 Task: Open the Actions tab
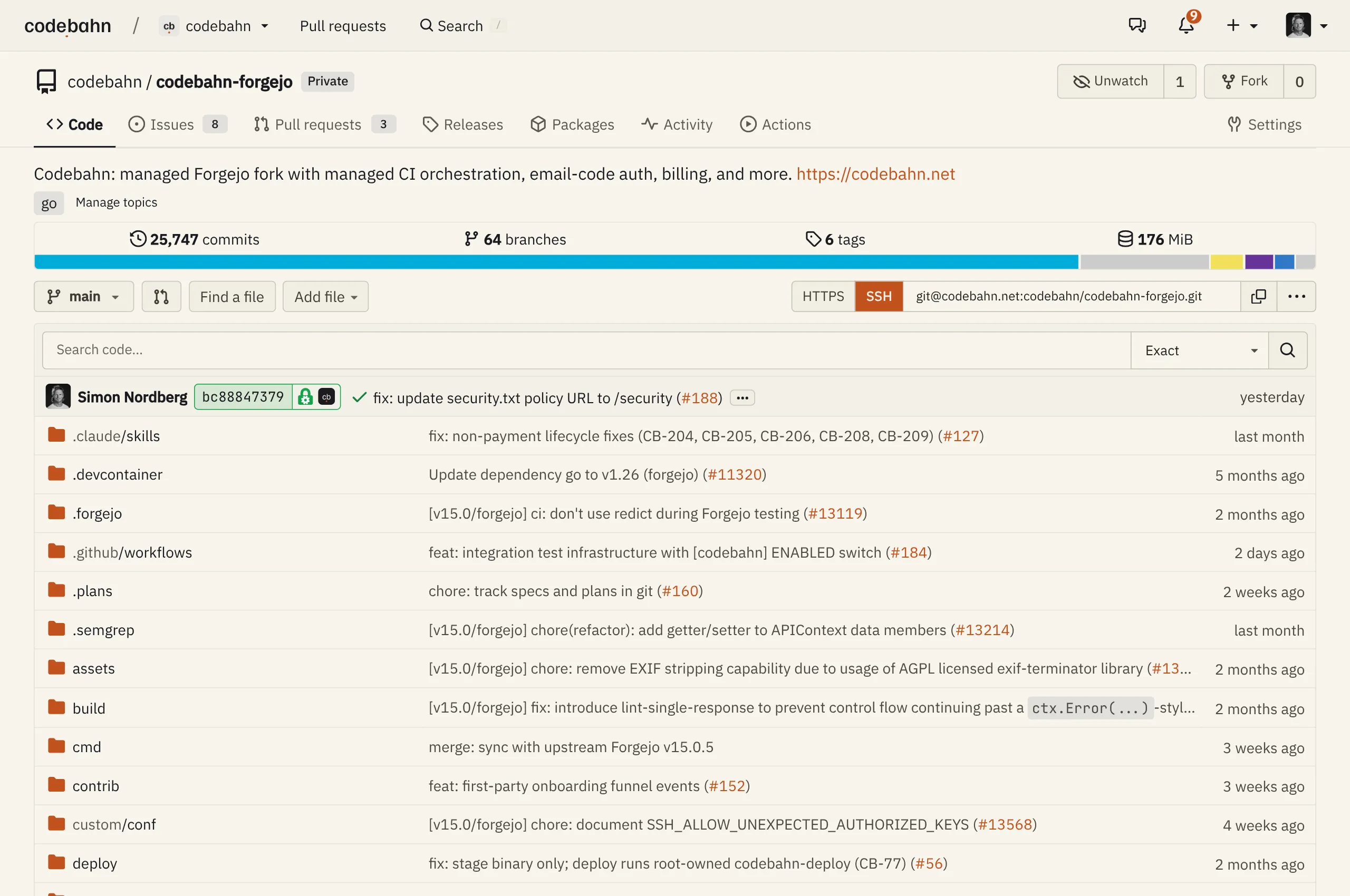click(x=775, y=124)
